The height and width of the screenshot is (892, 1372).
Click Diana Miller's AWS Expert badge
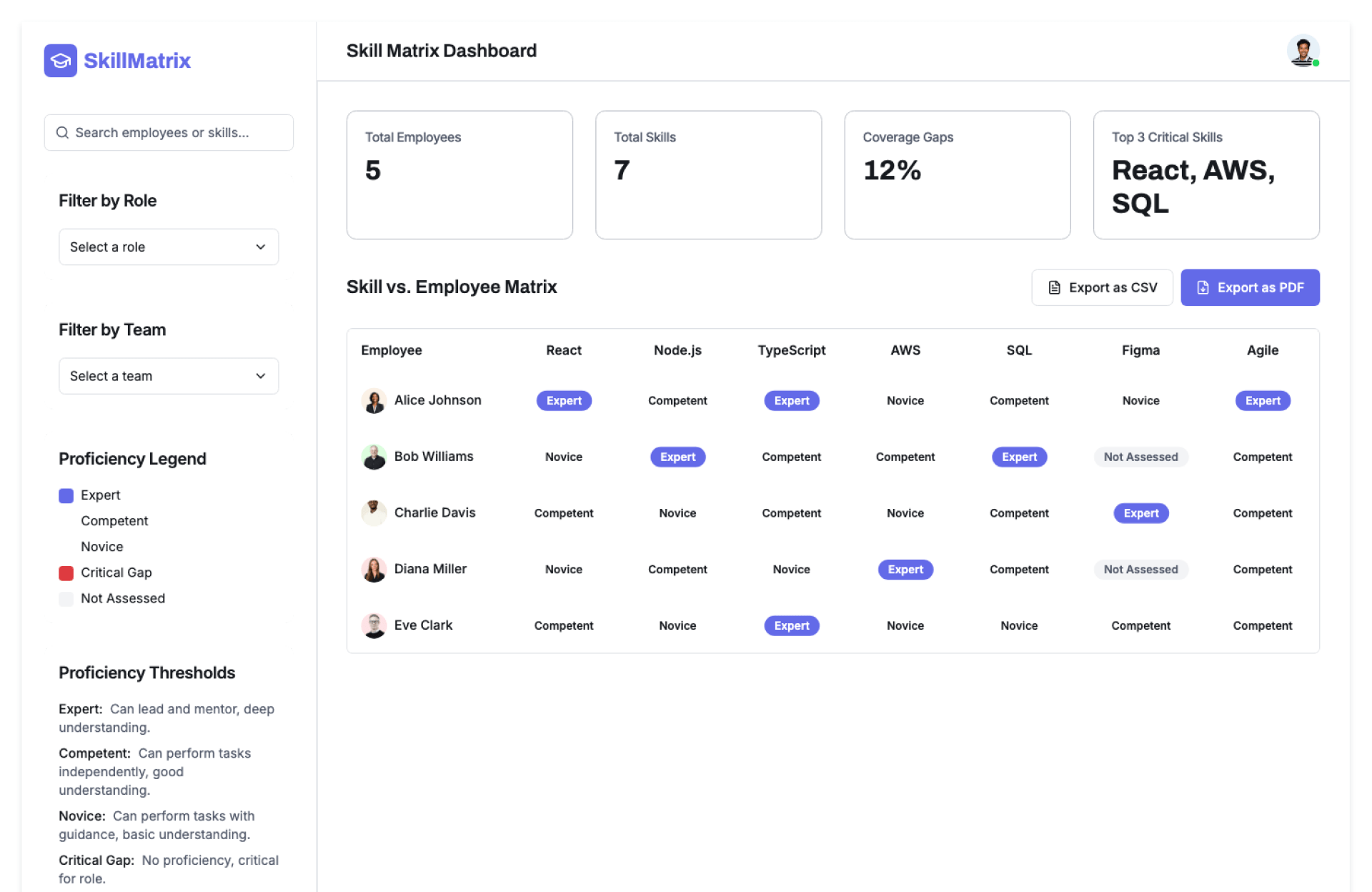tap(905, 570)
